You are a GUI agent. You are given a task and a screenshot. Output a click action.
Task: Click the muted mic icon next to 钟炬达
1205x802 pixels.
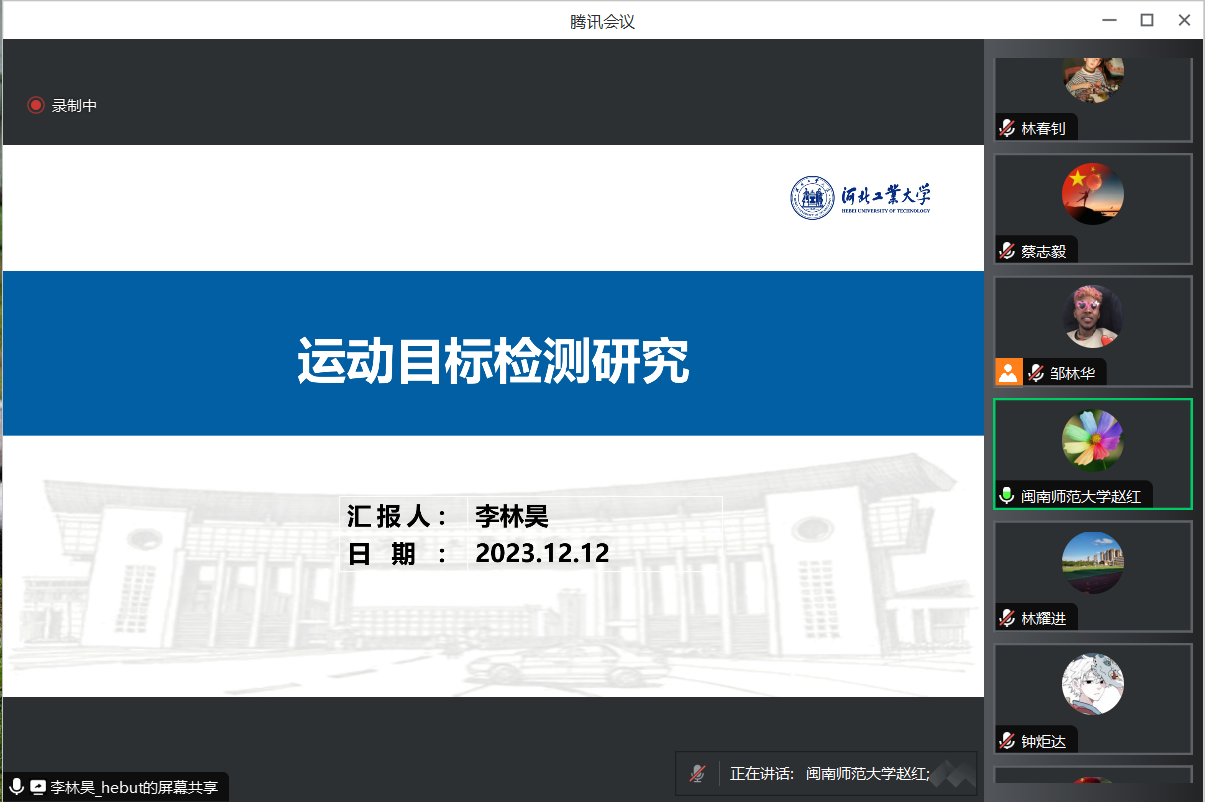(x=1007, y=741)
